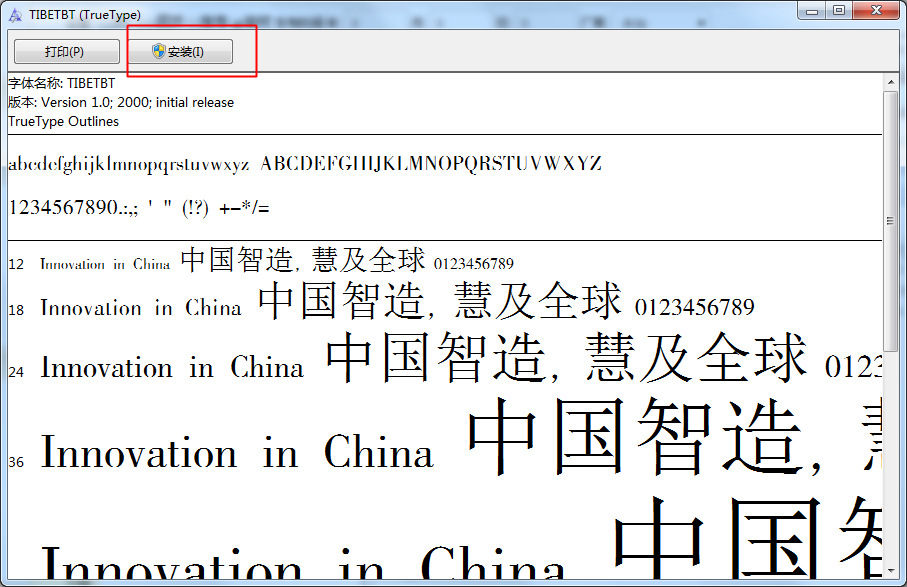Close the TIBETBT font viewer window

point(877,10)
